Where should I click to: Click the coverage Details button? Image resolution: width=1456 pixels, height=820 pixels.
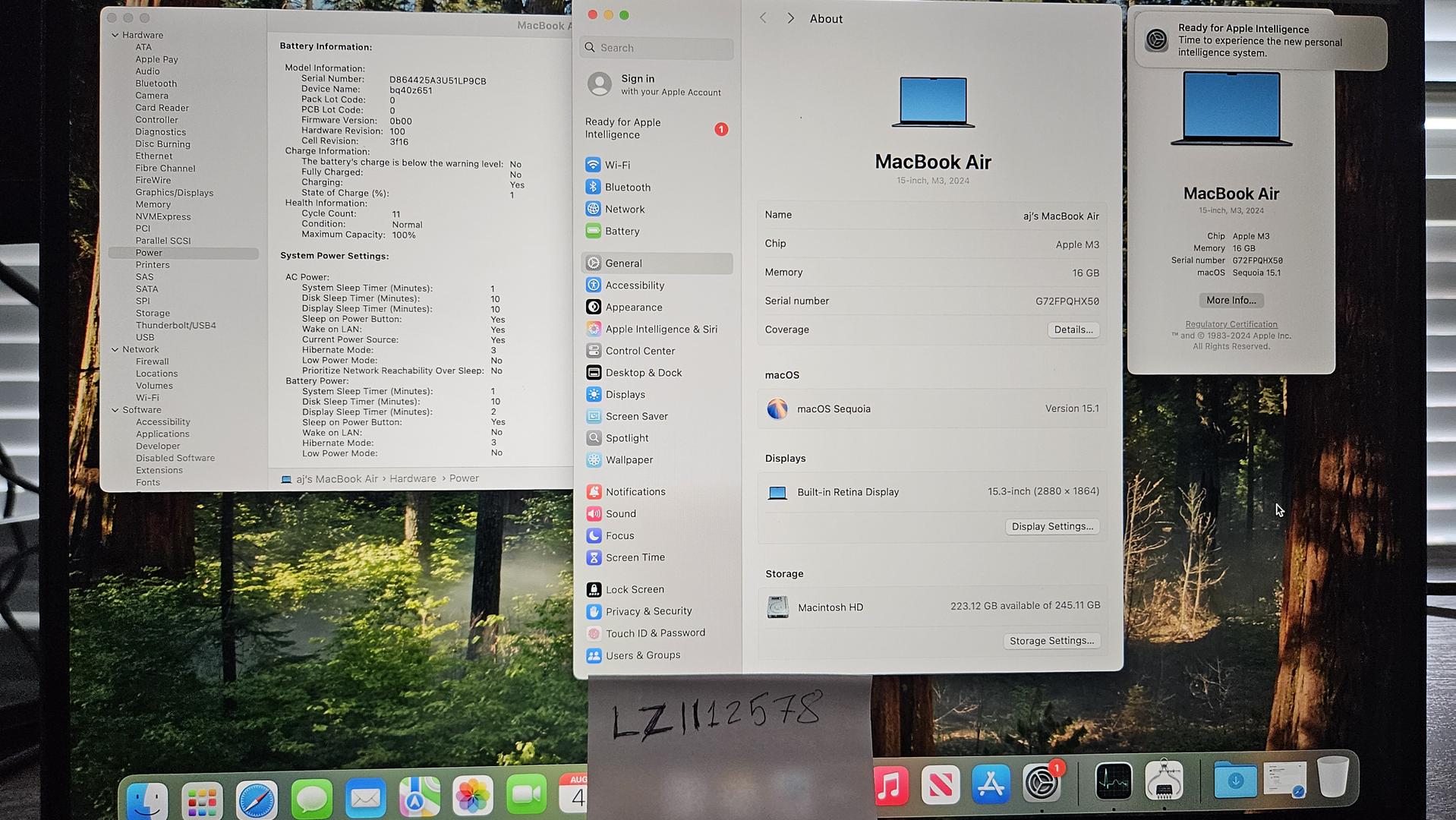click(1073, 330)
